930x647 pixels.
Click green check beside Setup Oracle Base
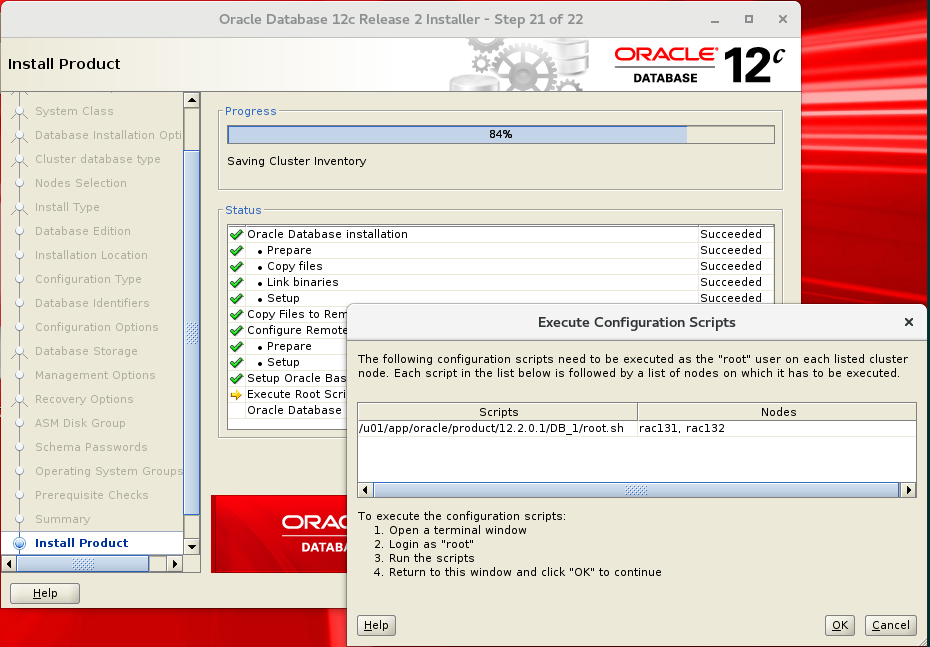pyautogui.click(x=236, y=378)
